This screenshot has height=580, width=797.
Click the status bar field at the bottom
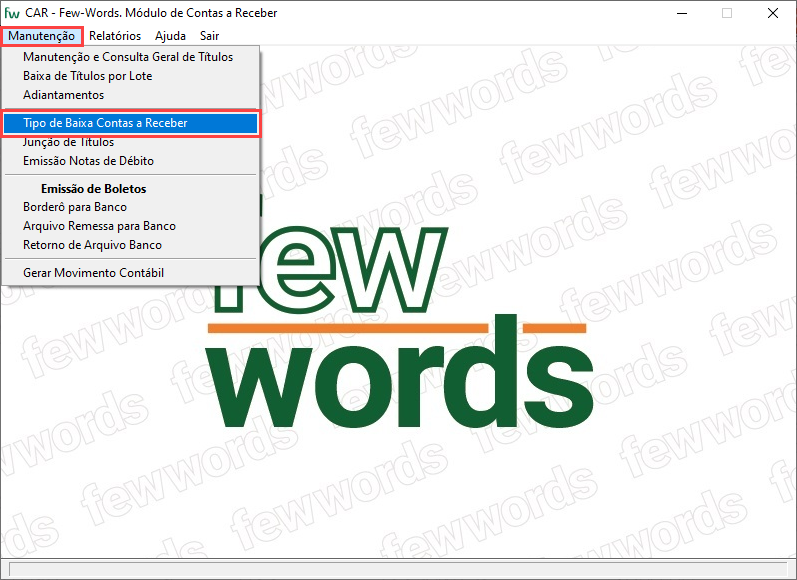(x=398, y=569)
